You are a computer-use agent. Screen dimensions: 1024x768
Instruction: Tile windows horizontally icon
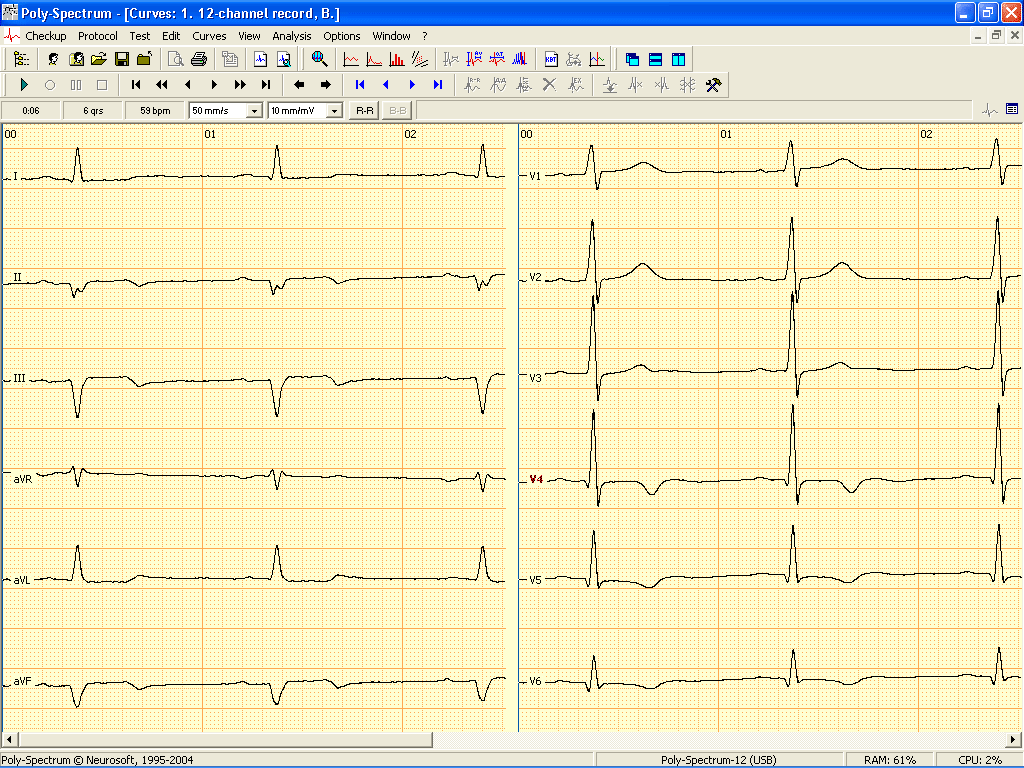(656, 59)
